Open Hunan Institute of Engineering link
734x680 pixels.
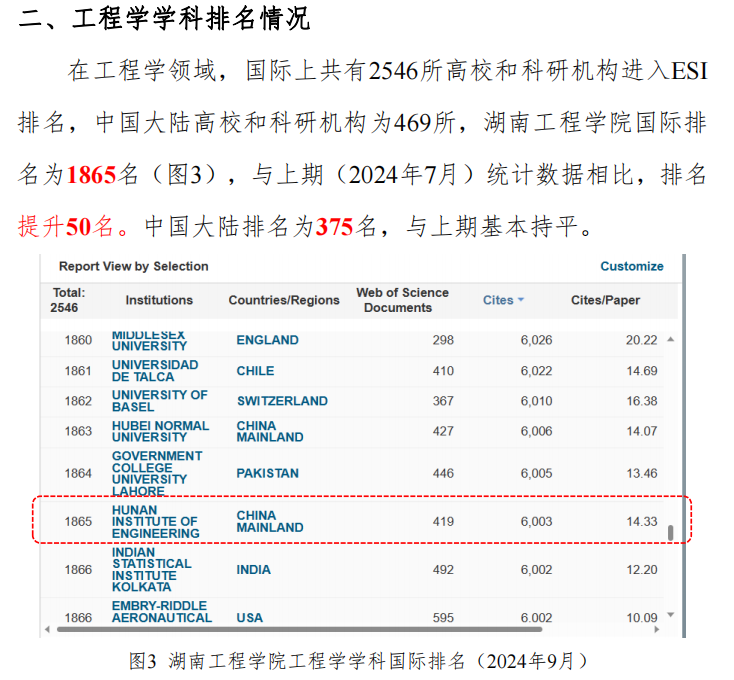[155, 521]
